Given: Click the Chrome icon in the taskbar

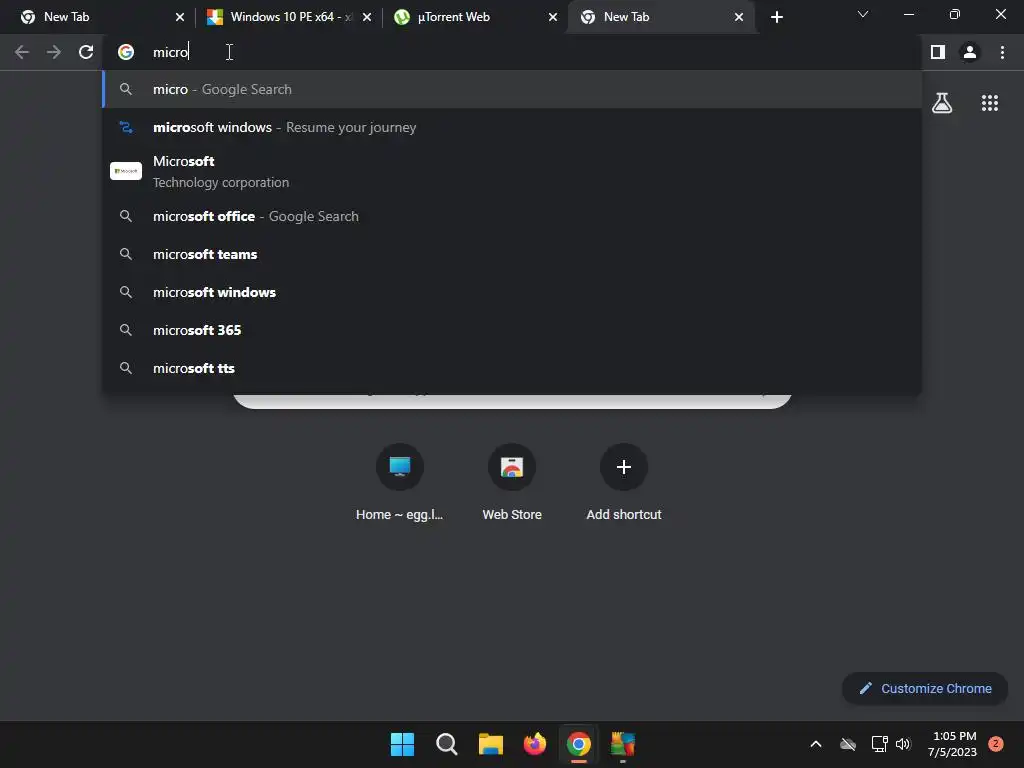Looking at the screenshot, I should pos(579,744).
